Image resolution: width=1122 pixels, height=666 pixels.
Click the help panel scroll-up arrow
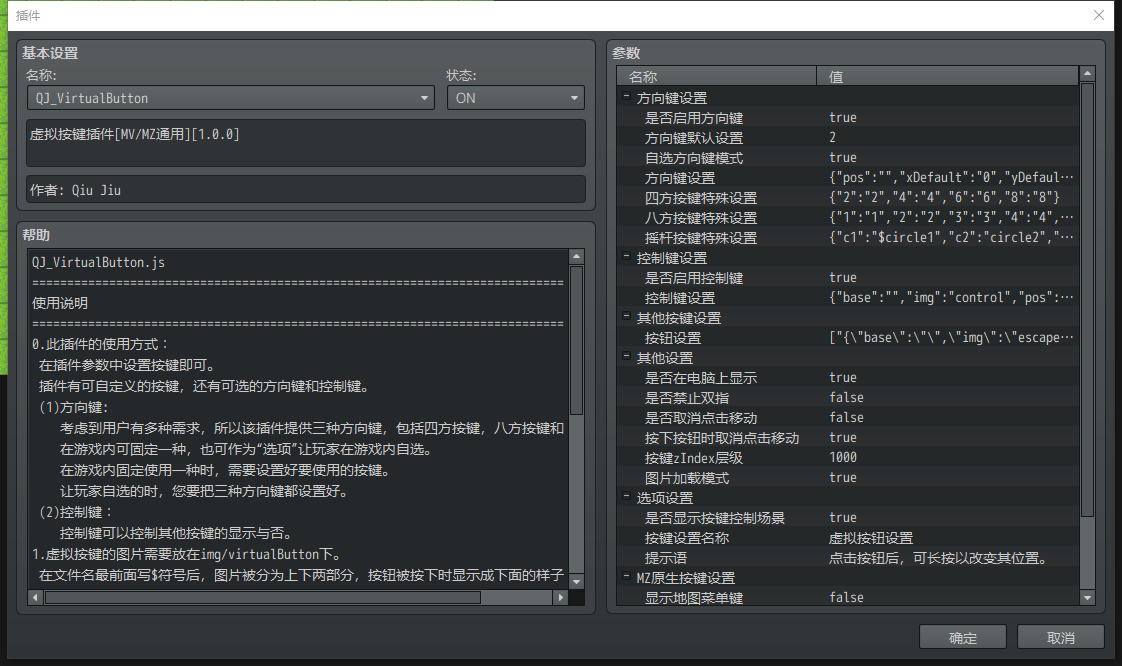click(x=577, y=257)
